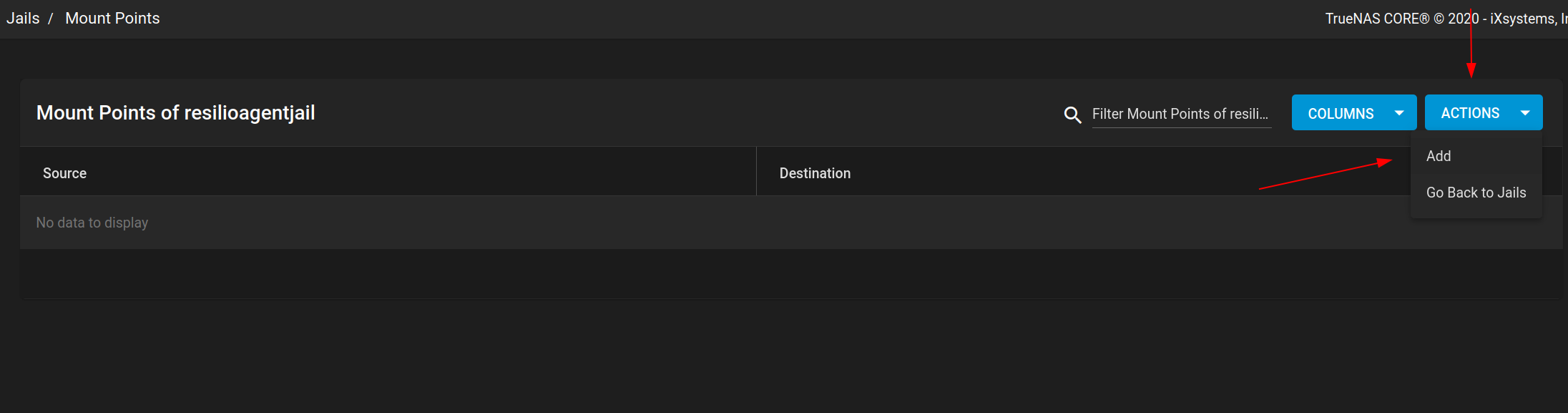Sort by the Source column header

64,173
